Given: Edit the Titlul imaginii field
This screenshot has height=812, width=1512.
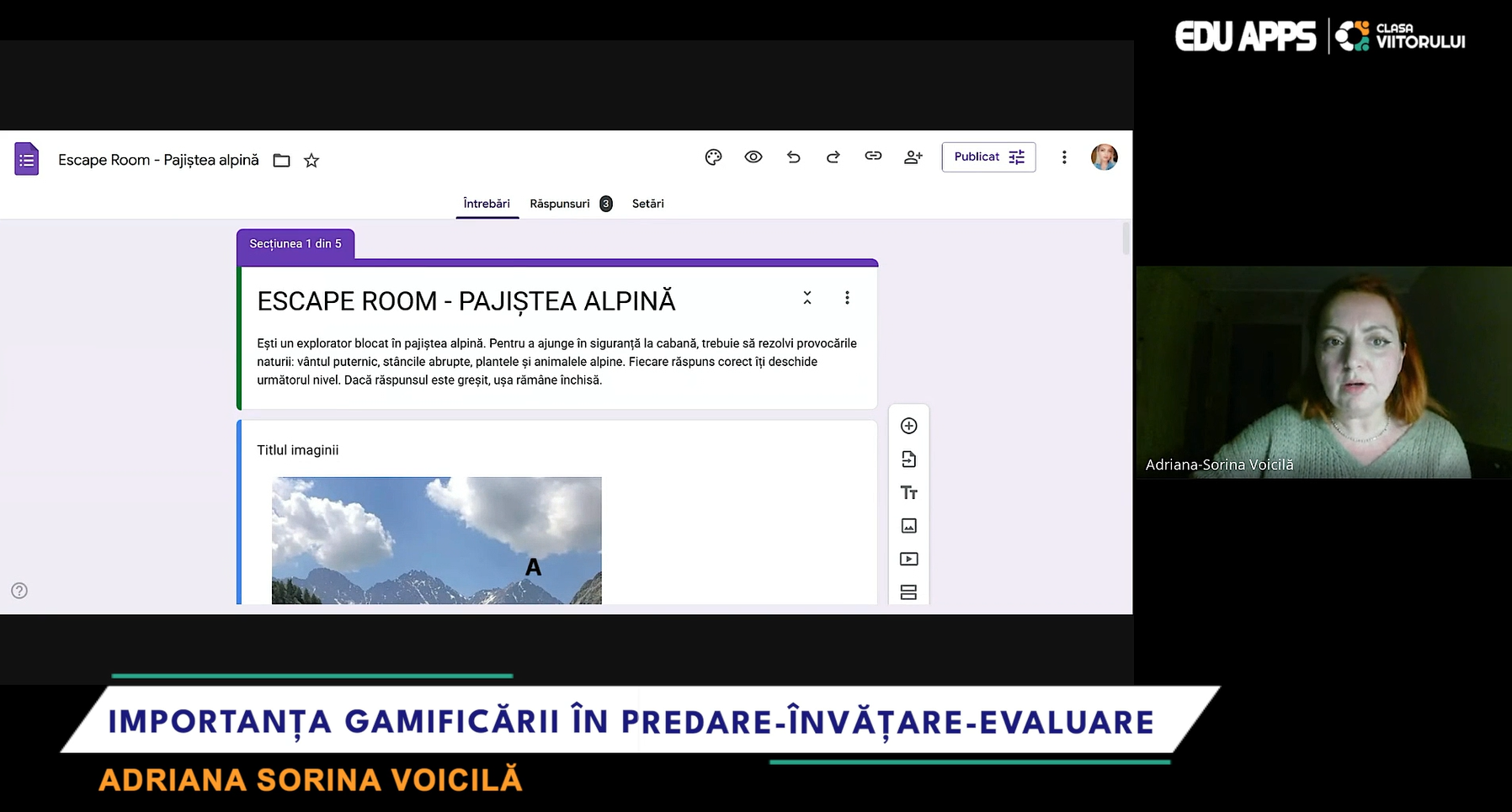Looking at the screenshot, I should tap(298, 450).
